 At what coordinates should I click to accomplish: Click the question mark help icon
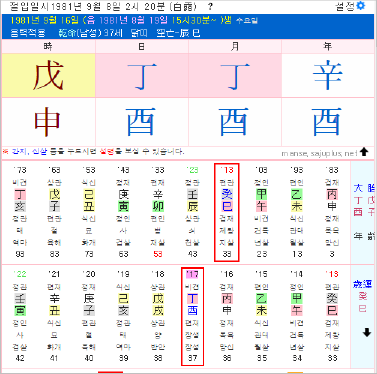[210, 6]
